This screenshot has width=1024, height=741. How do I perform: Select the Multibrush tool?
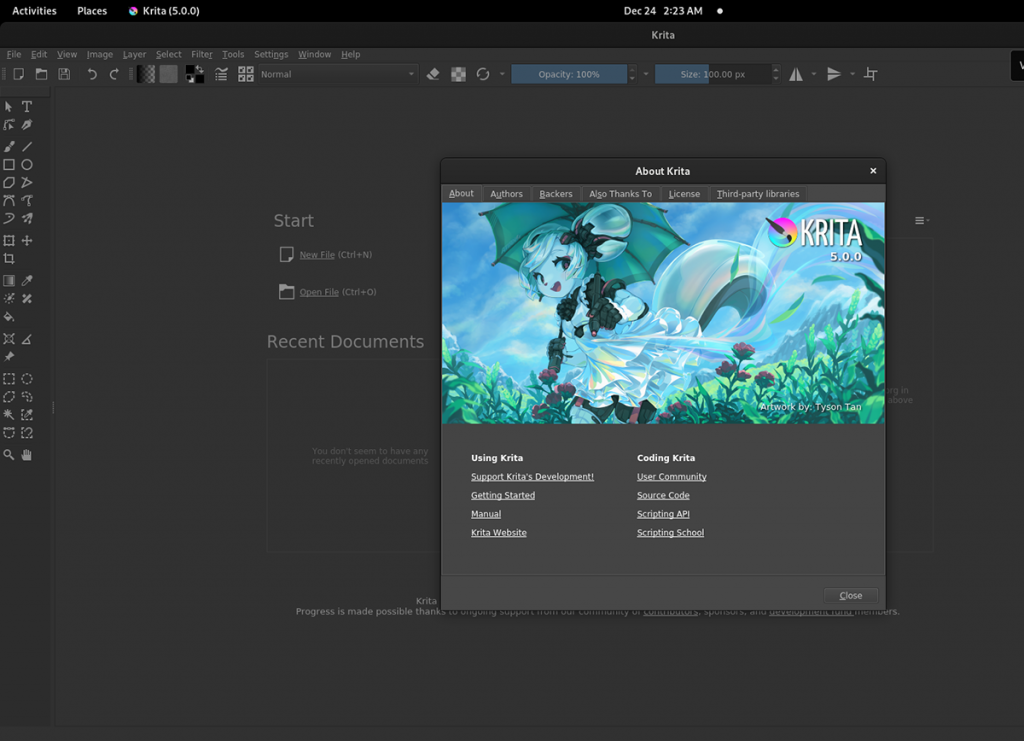click(x=25, y=218)
